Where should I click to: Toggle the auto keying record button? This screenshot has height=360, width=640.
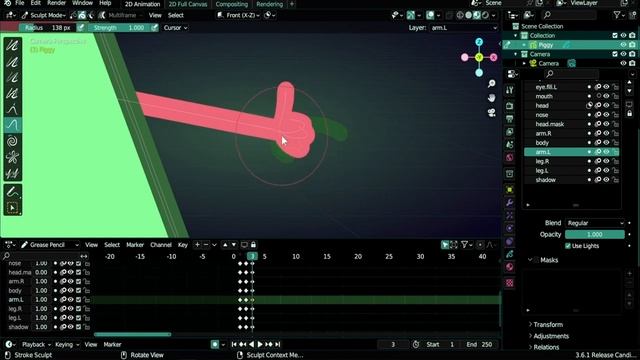click(x=215, y=344)
